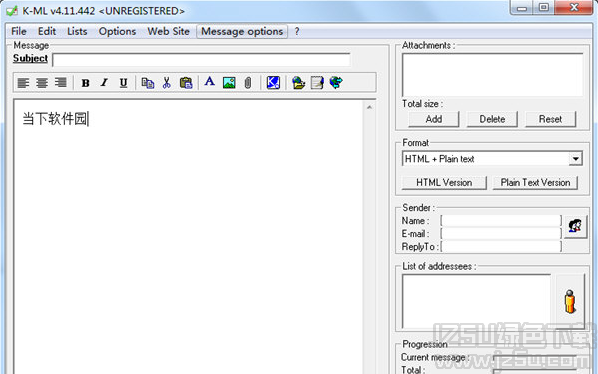Open the Options menu
The image size is (598, 374).
coord(117,31)
